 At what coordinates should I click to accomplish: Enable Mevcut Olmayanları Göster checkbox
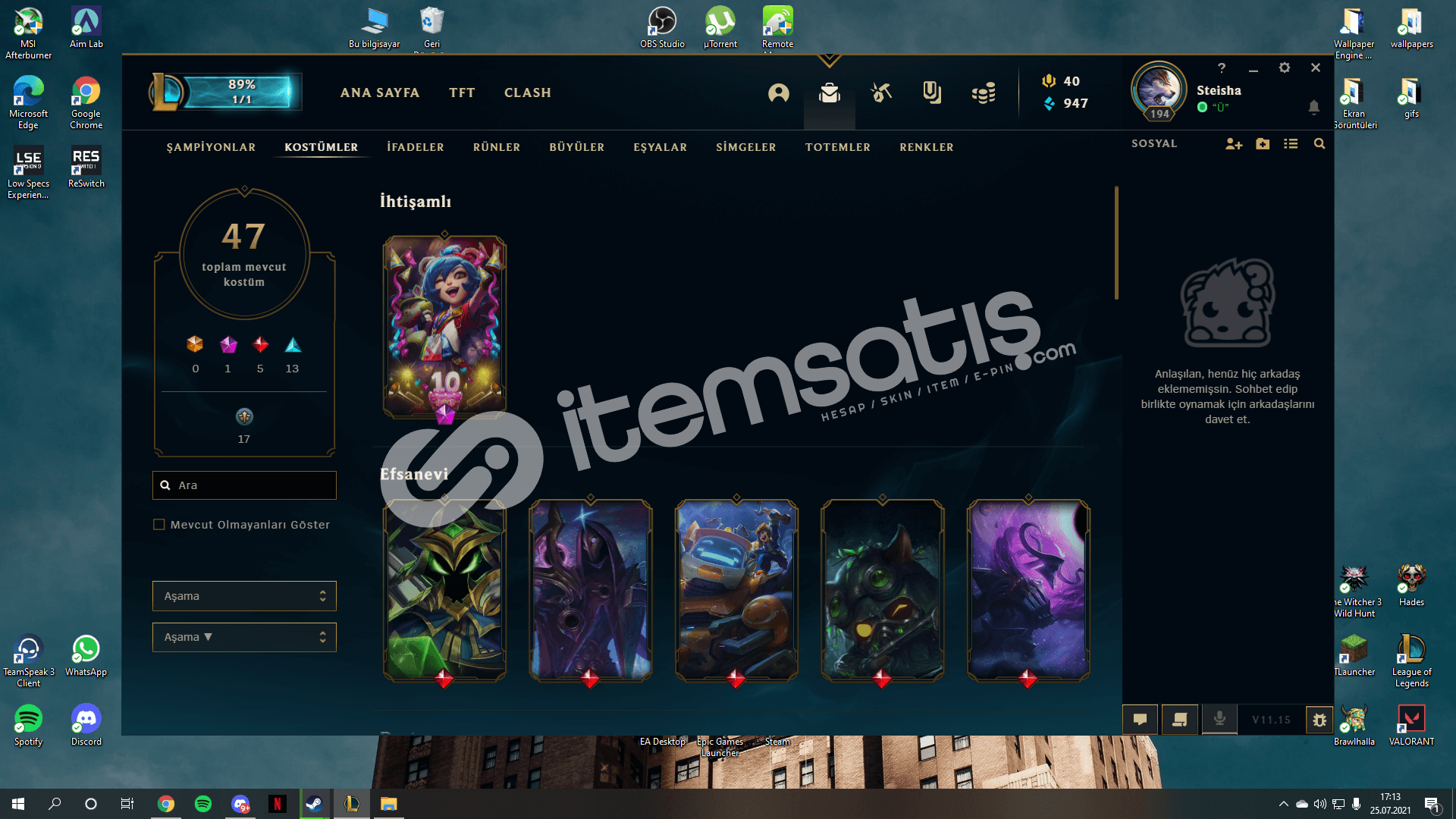[x=159, y=525]
